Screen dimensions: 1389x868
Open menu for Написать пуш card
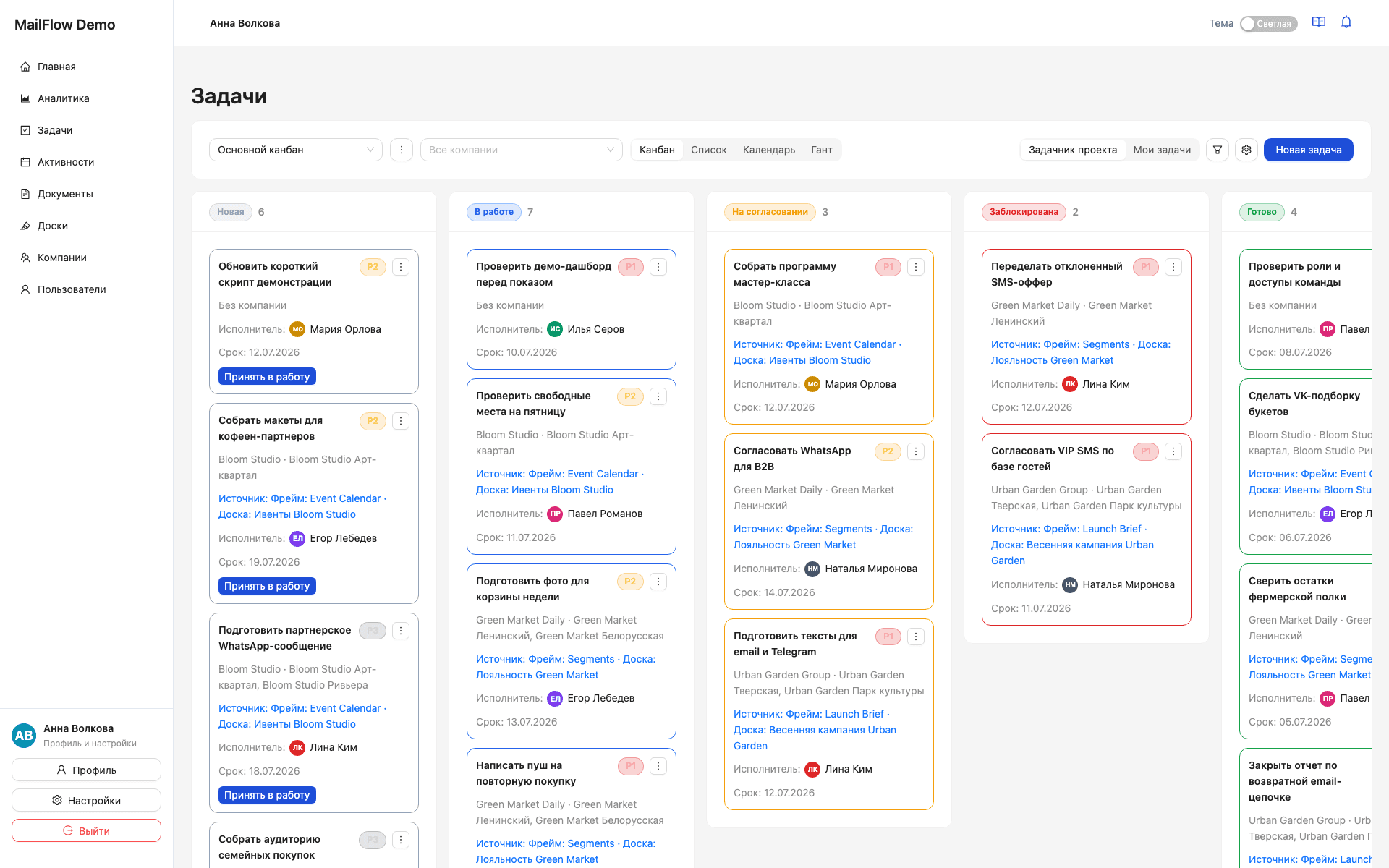(x=658, y=766)
